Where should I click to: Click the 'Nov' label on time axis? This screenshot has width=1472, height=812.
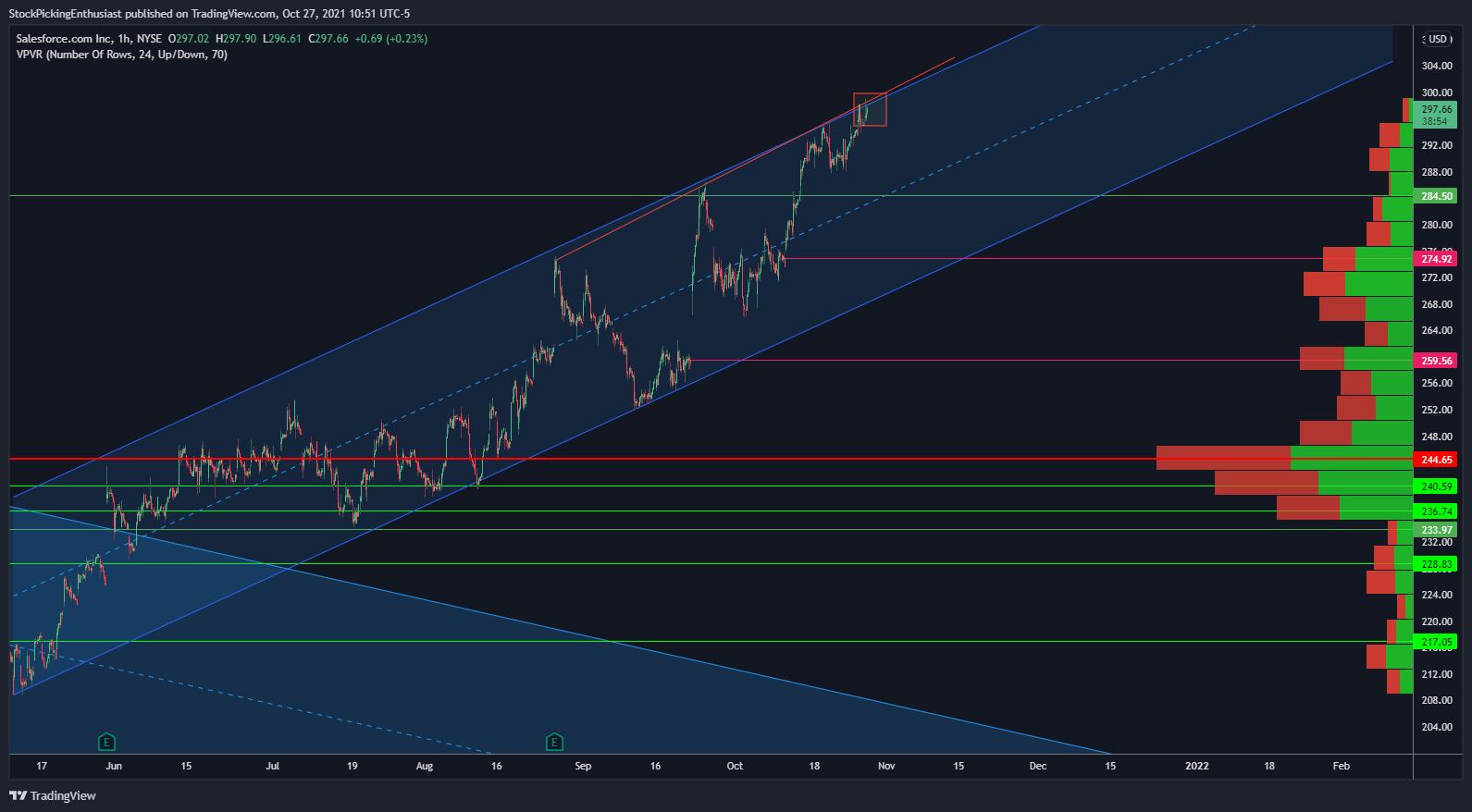(886, 766)
